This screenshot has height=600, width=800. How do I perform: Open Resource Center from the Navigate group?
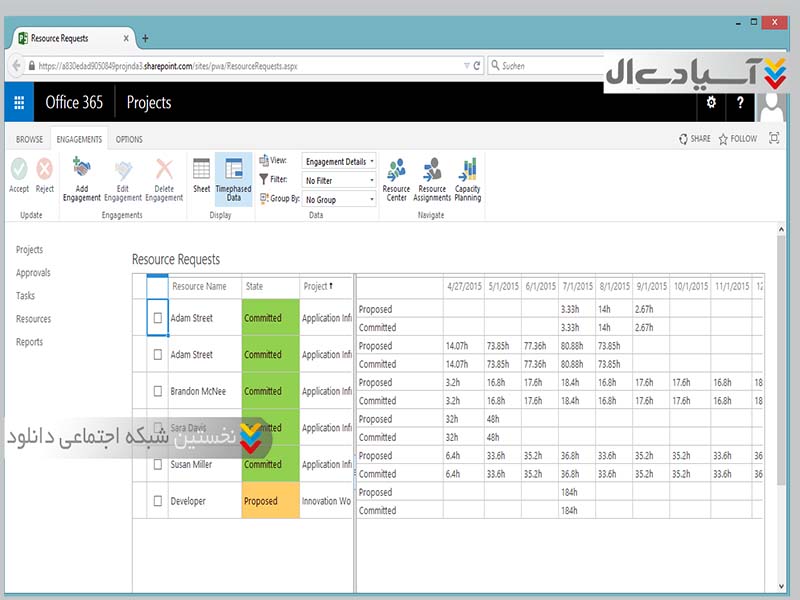pyautogui.click(x=396, y=170)
